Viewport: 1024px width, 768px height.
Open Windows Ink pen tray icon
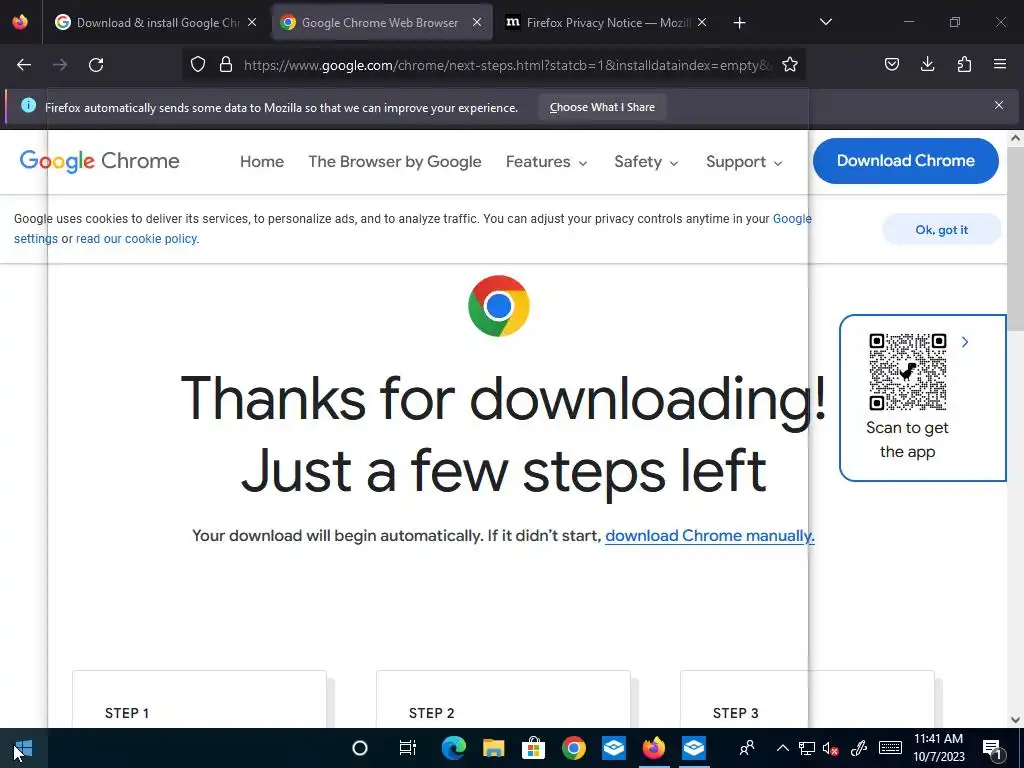click(x=859, y=748)
